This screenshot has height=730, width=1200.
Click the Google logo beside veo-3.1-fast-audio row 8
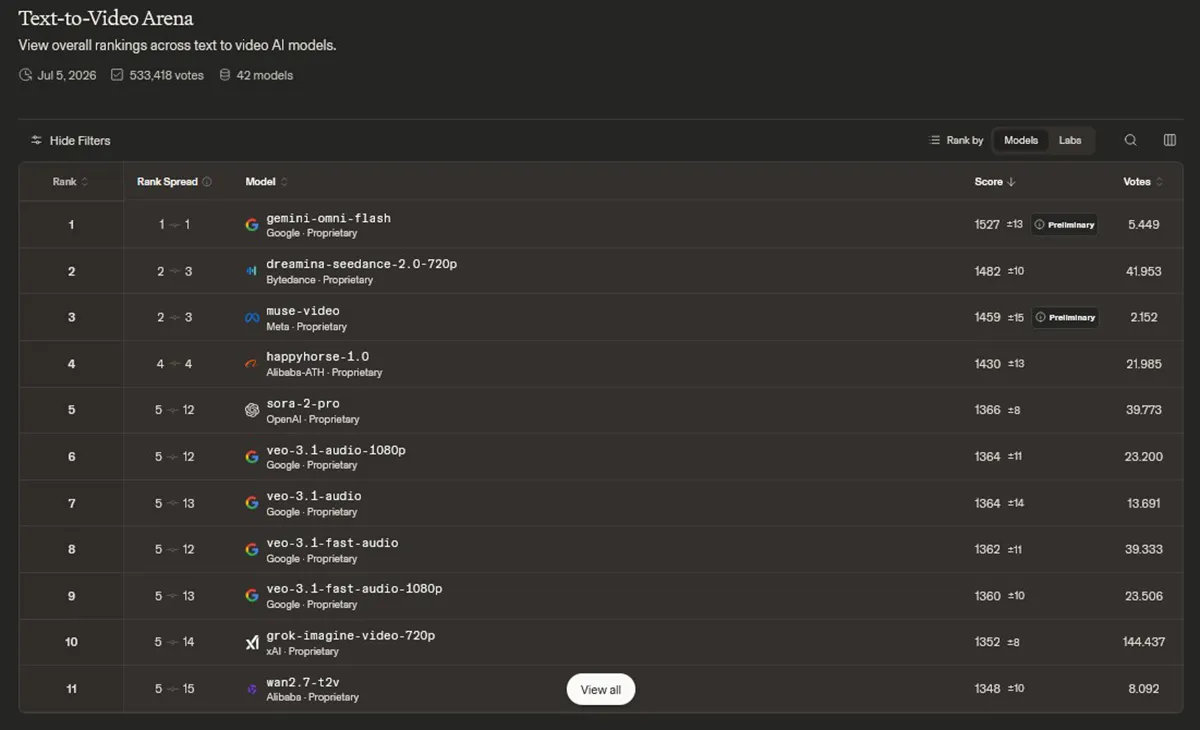tap(252, 550)
